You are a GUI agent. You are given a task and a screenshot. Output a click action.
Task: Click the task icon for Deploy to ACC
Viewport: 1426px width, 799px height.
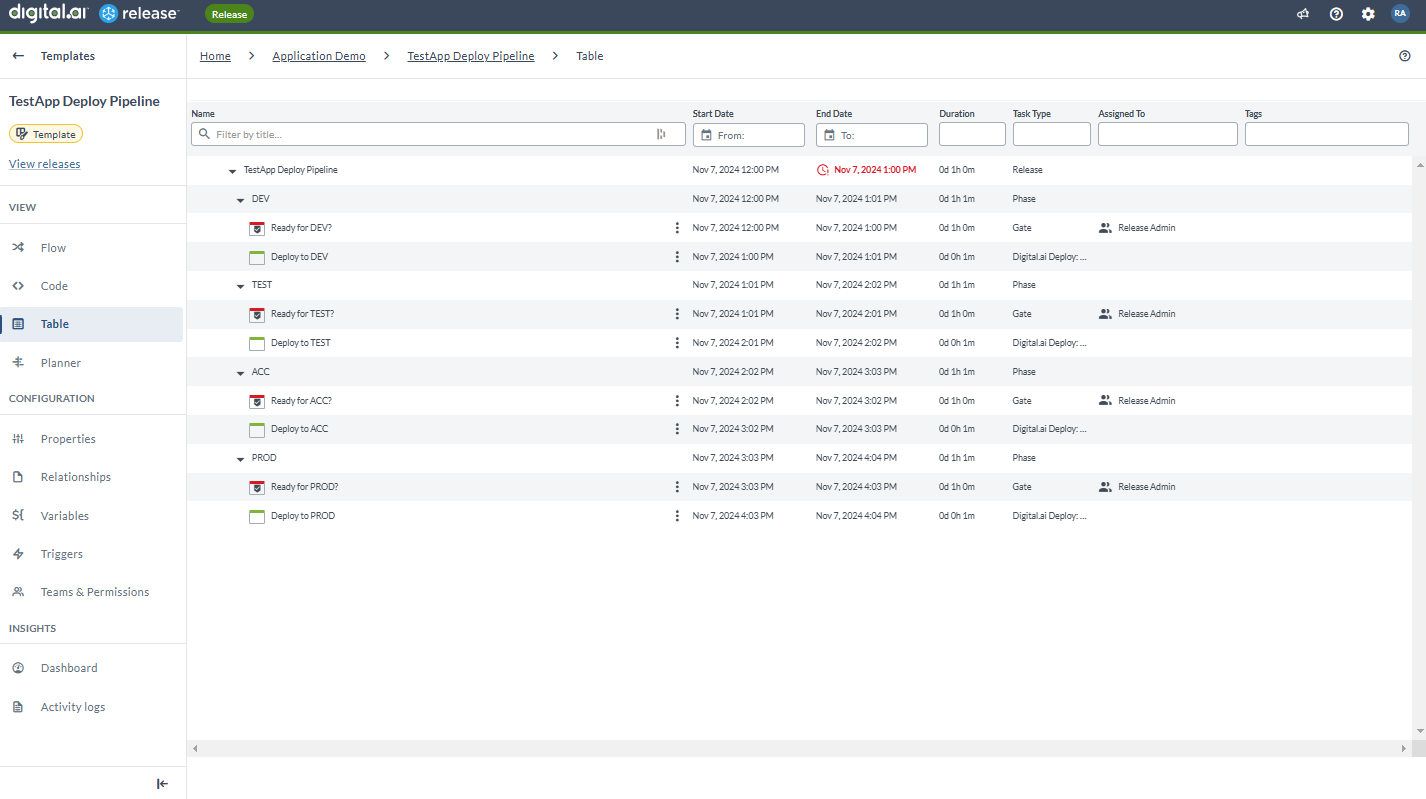point(257,429)
